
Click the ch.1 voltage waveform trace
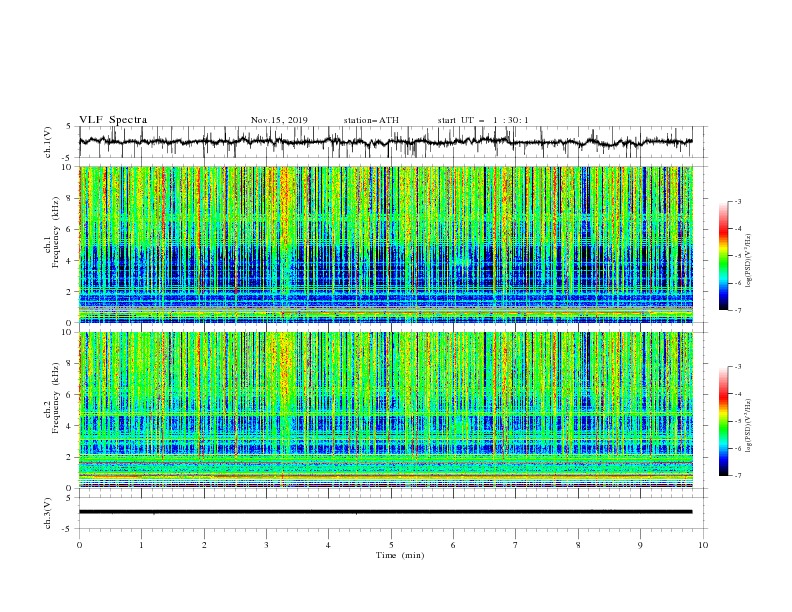tap(385, 142)
